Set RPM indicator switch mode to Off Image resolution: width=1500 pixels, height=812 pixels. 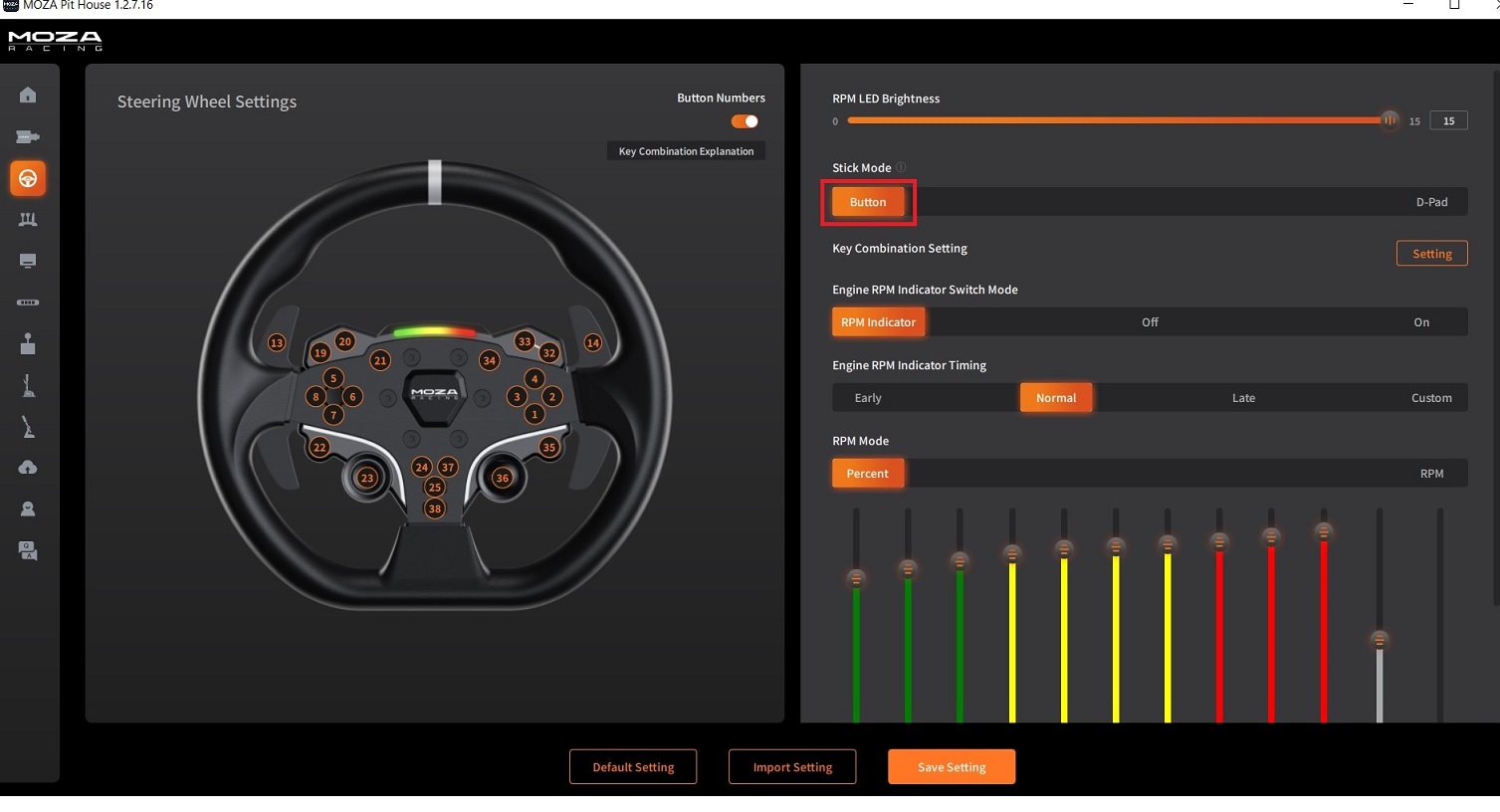(x=1150, y=322)
